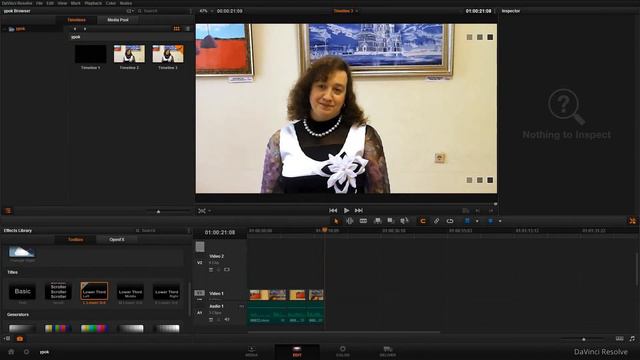Screen dimensions: 640x360
Task: Switch to the Timelines tab
Action: tap(76, 20)
